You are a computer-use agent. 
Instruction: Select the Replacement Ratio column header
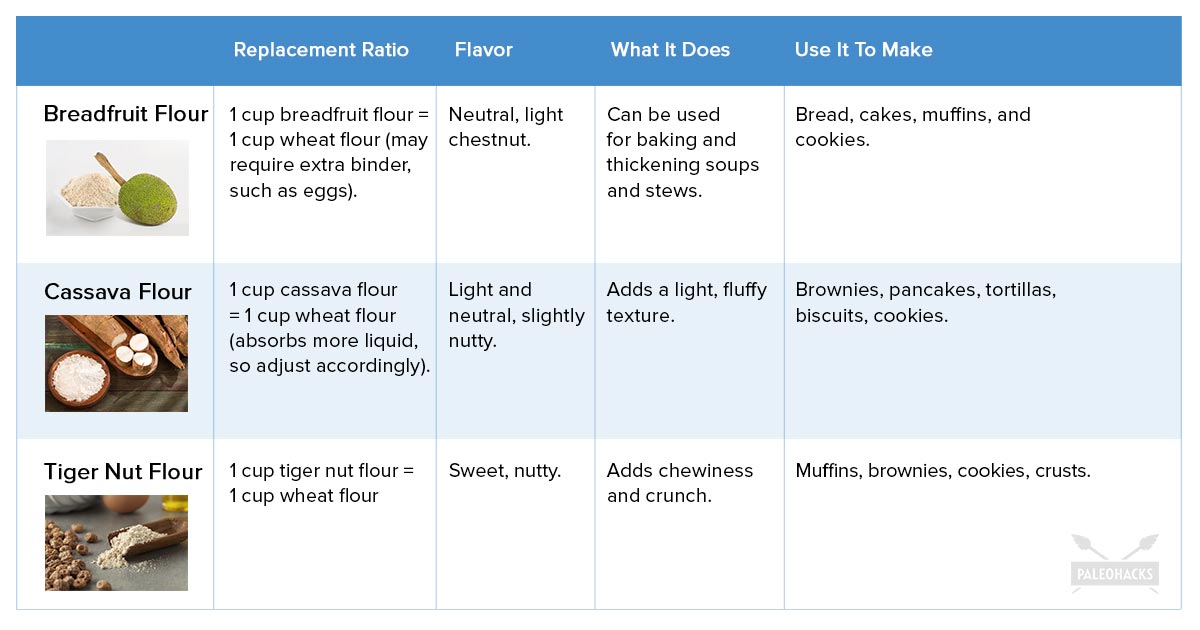click(x=321, y=50)
